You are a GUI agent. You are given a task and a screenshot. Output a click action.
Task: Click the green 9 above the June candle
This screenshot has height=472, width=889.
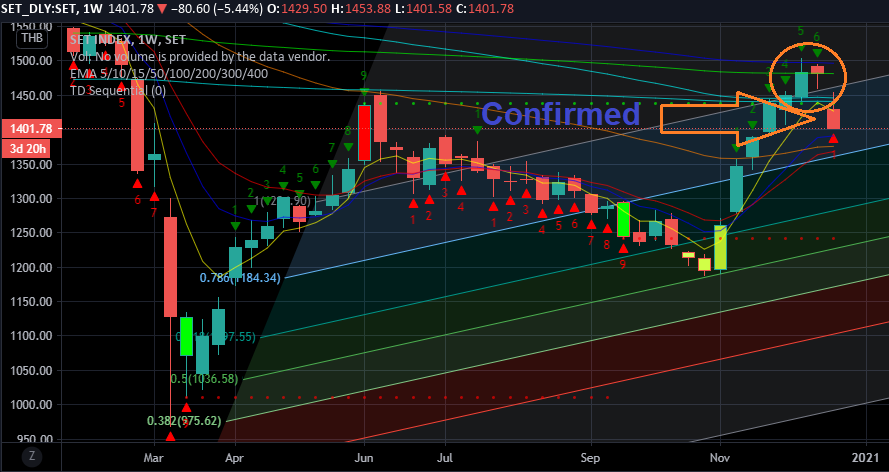[363, 75]
